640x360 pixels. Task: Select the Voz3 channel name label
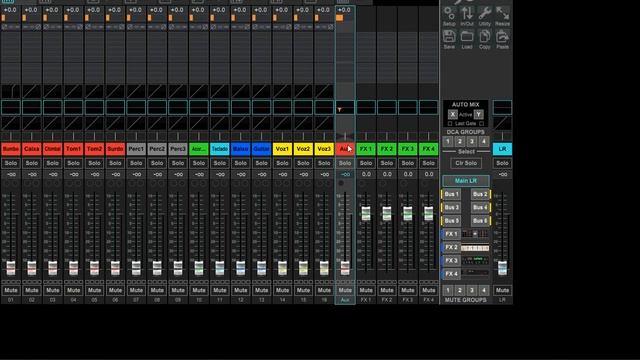pos(324,149)
